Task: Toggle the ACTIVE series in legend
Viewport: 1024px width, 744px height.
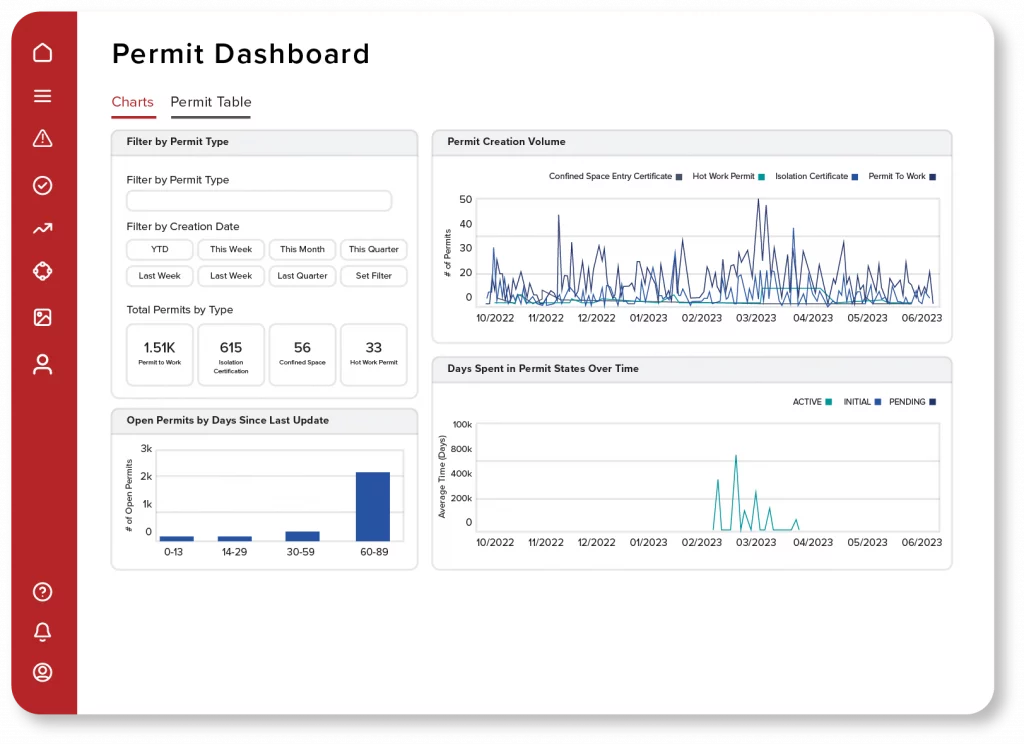Action: (x=807, y=402)
